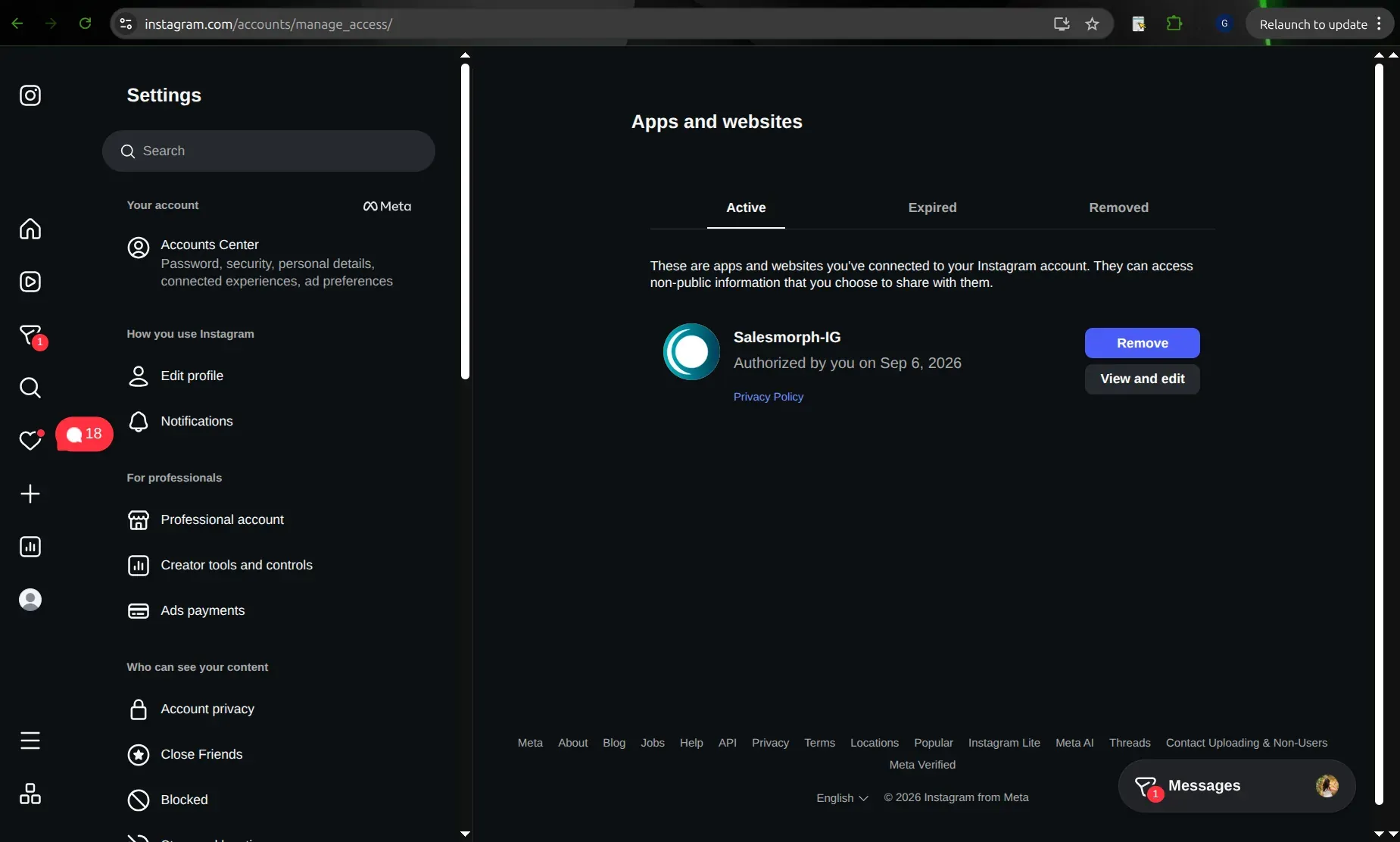Switch to Removed tab
1400x842 pixels.
1118,207
